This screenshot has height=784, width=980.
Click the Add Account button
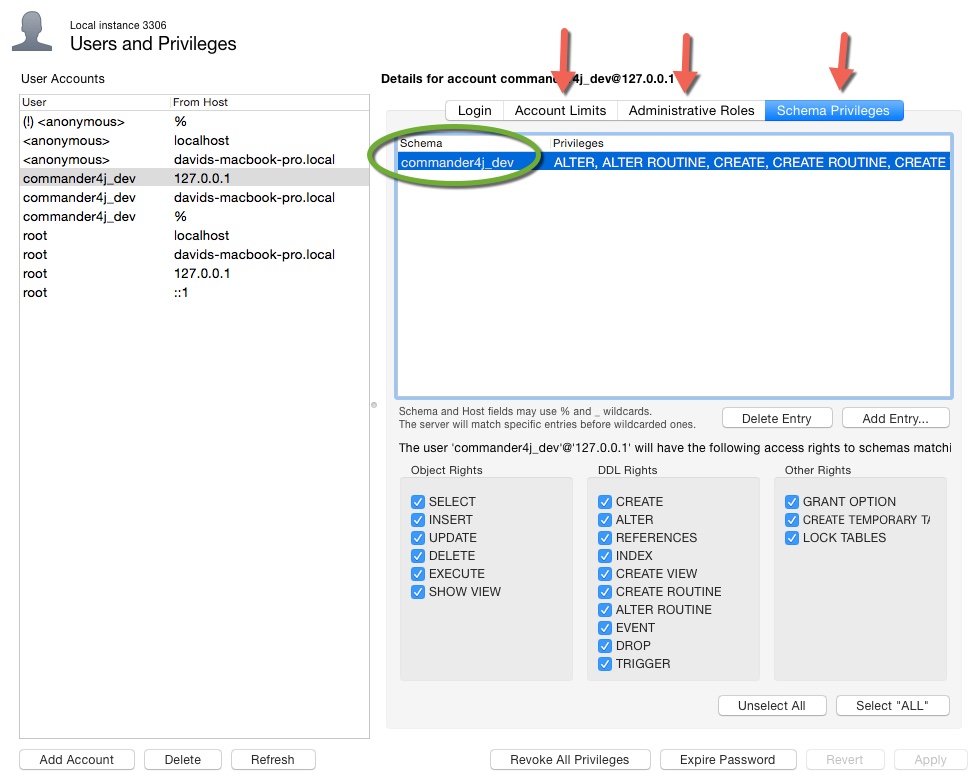pyautogui.click(x=77, y=760)
